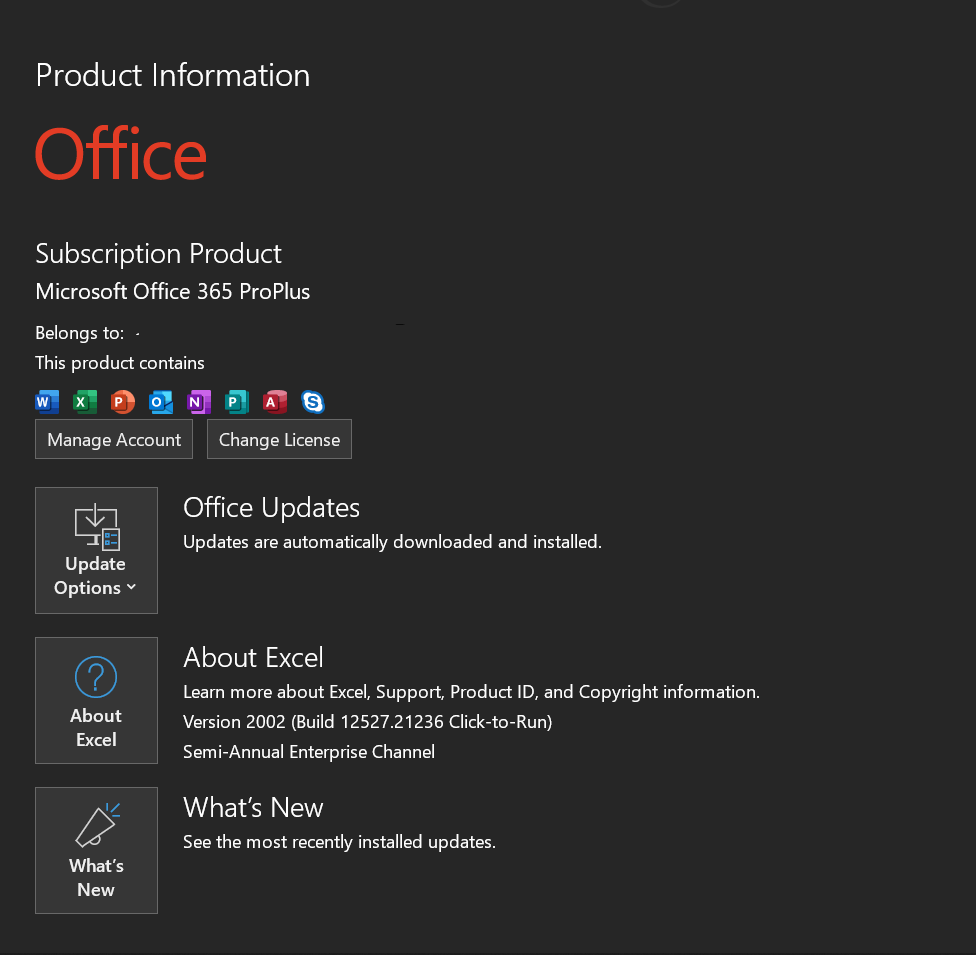Click the Outlook app icon
This screenshot has width=976, height=955.
tap(161, 402)
